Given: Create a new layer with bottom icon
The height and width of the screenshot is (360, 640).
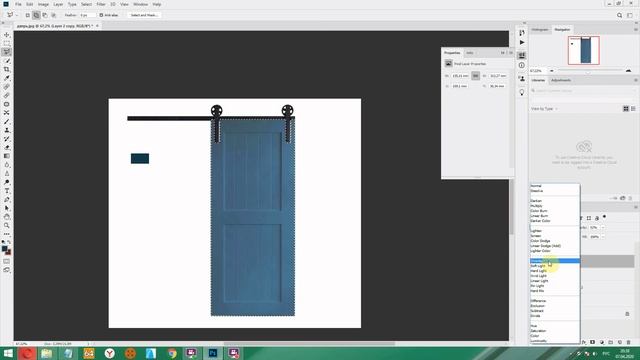Looking at the screenshot, I should click(x=620, y=342).
